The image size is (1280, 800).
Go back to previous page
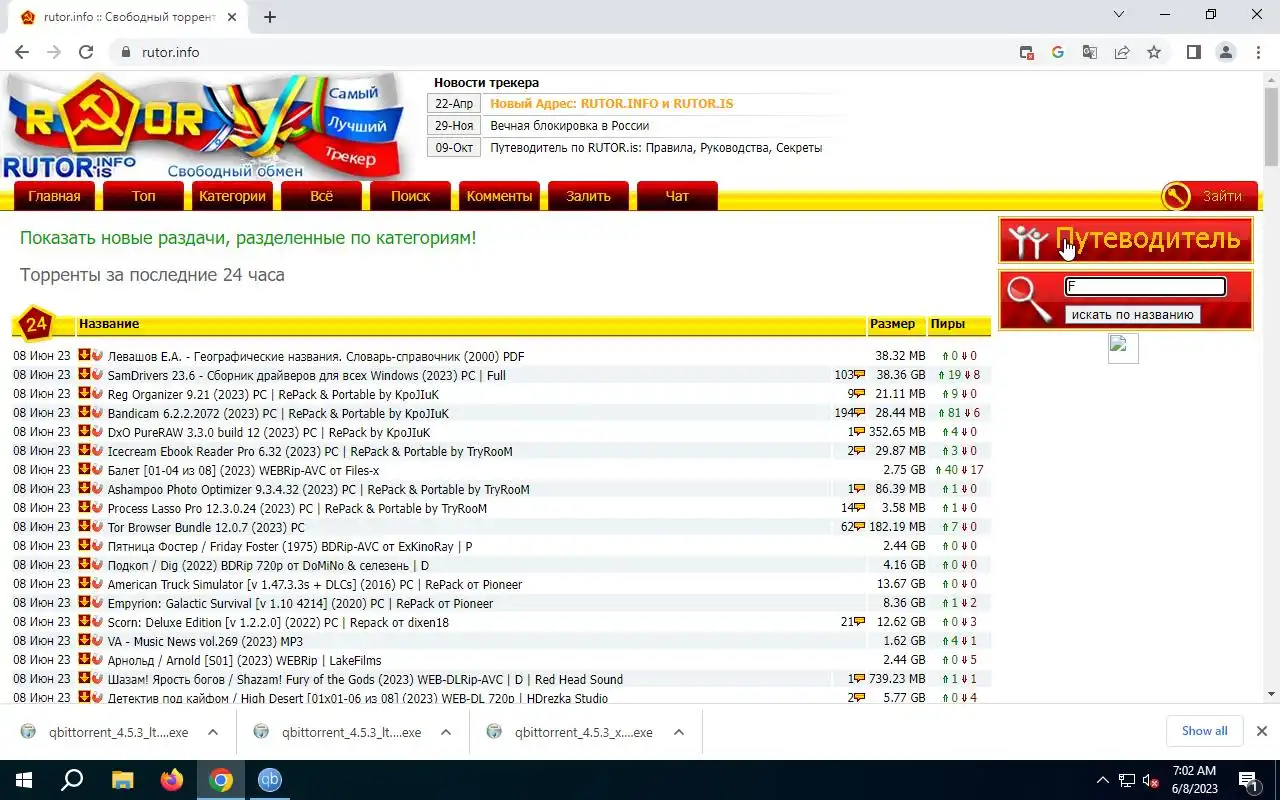22,52
